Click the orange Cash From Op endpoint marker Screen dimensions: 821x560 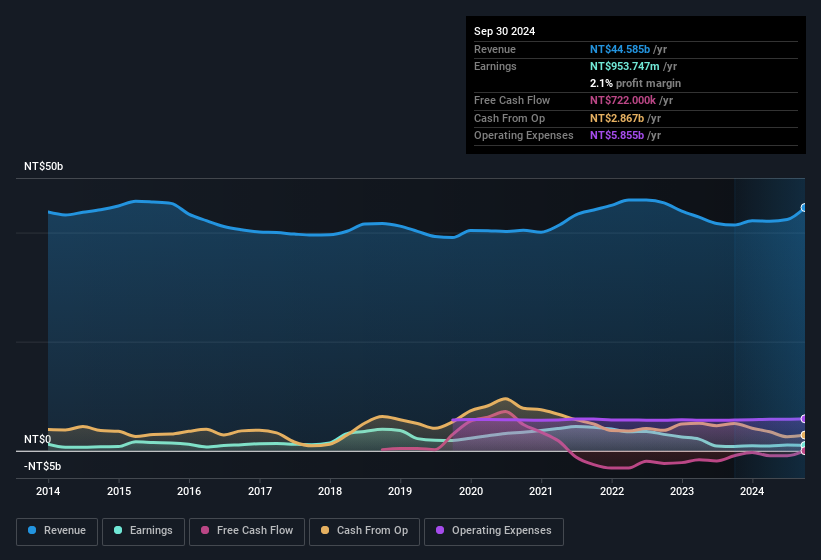804,435
